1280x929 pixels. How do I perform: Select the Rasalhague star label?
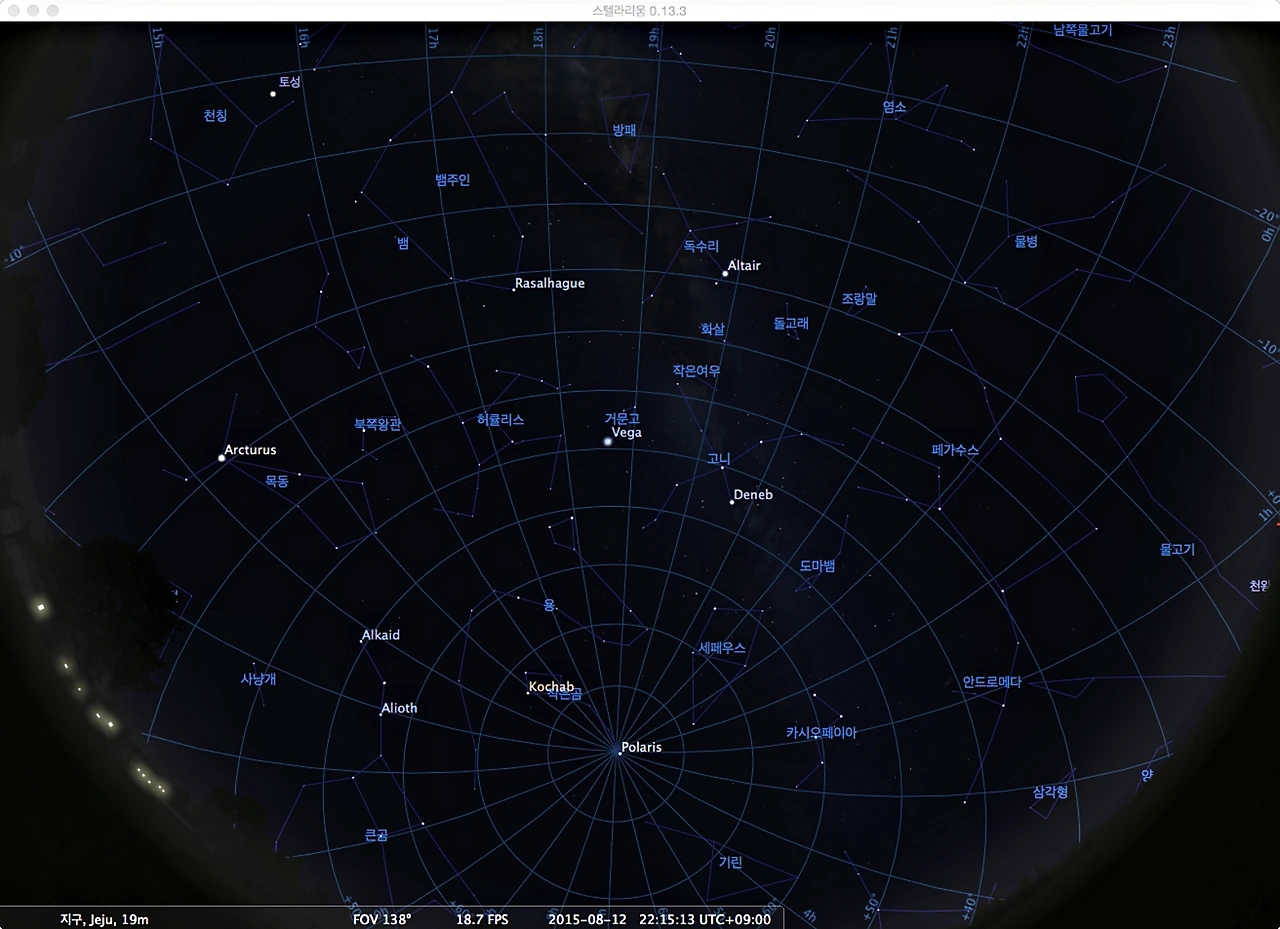(x=550, y=283)
